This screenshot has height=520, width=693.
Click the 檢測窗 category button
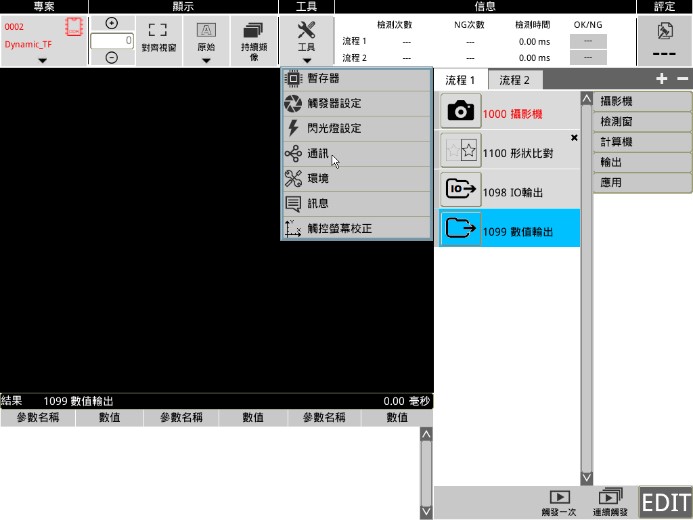[642, 122]
